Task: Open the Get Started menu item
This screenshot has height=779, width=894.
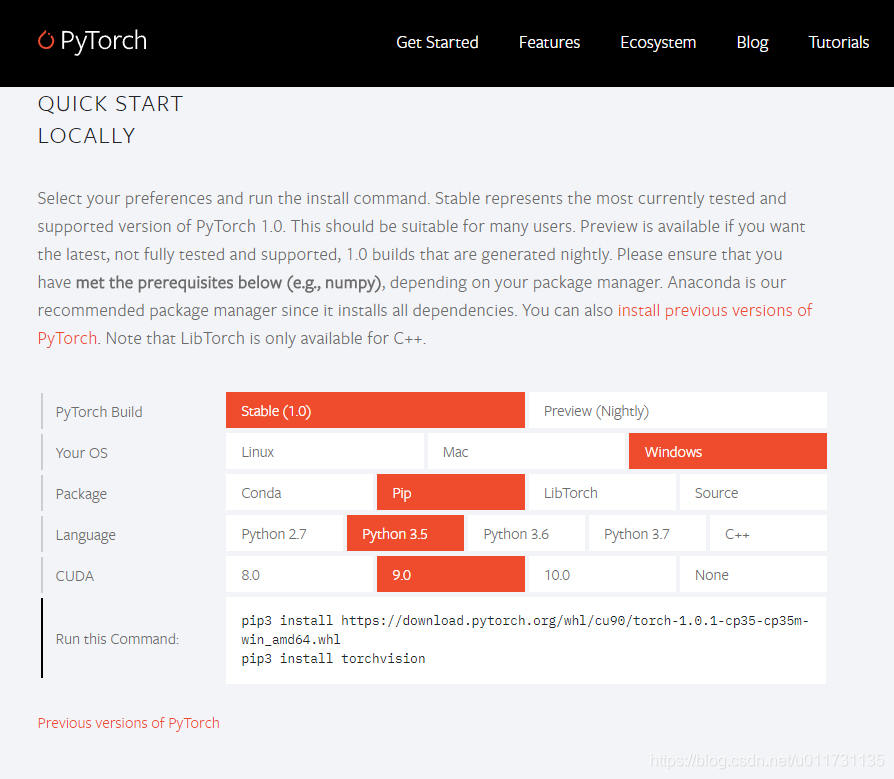Action: pyautogui.click(x=437, y=42)
